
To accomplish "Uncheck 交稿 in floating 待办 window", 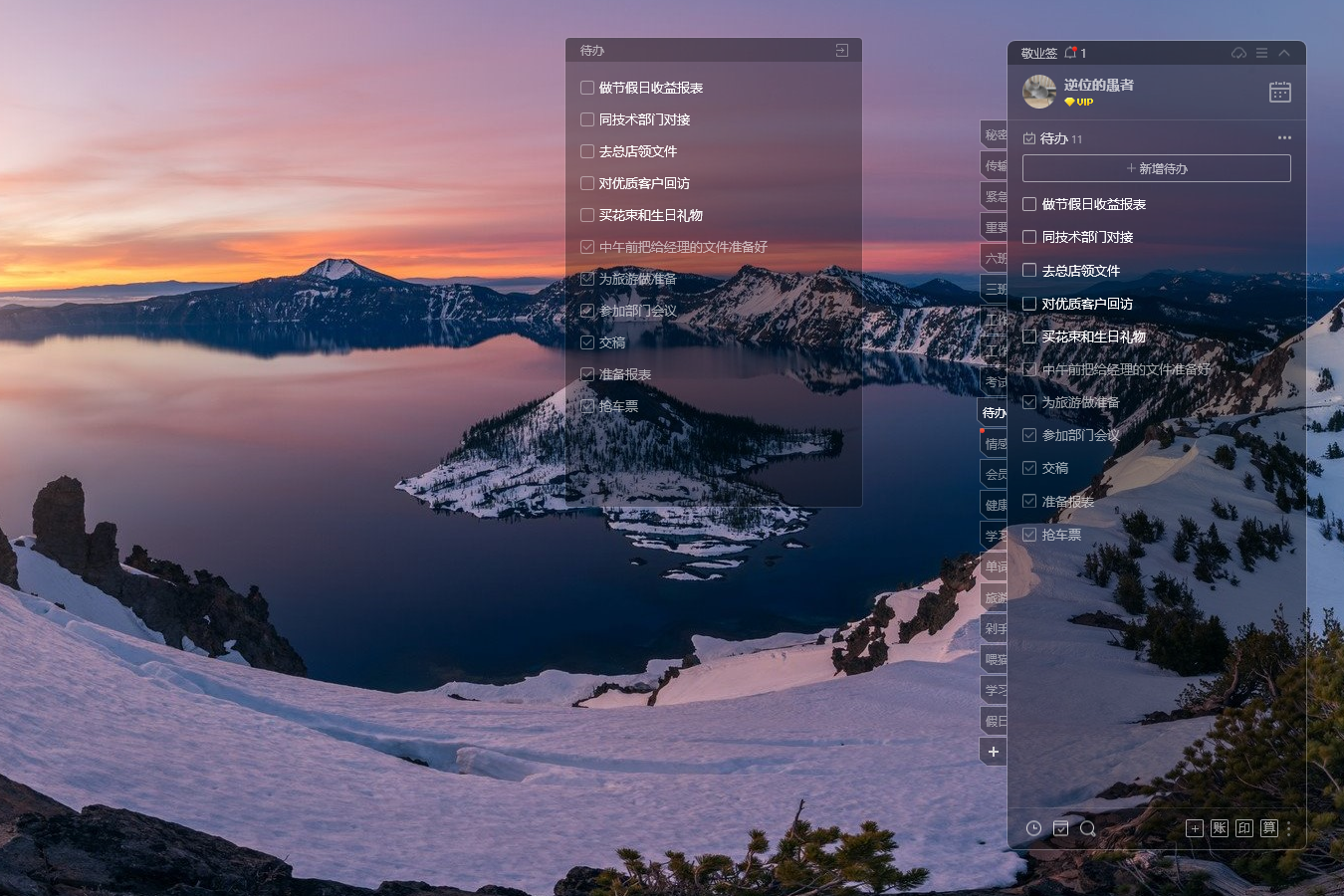I will point(587,342).
